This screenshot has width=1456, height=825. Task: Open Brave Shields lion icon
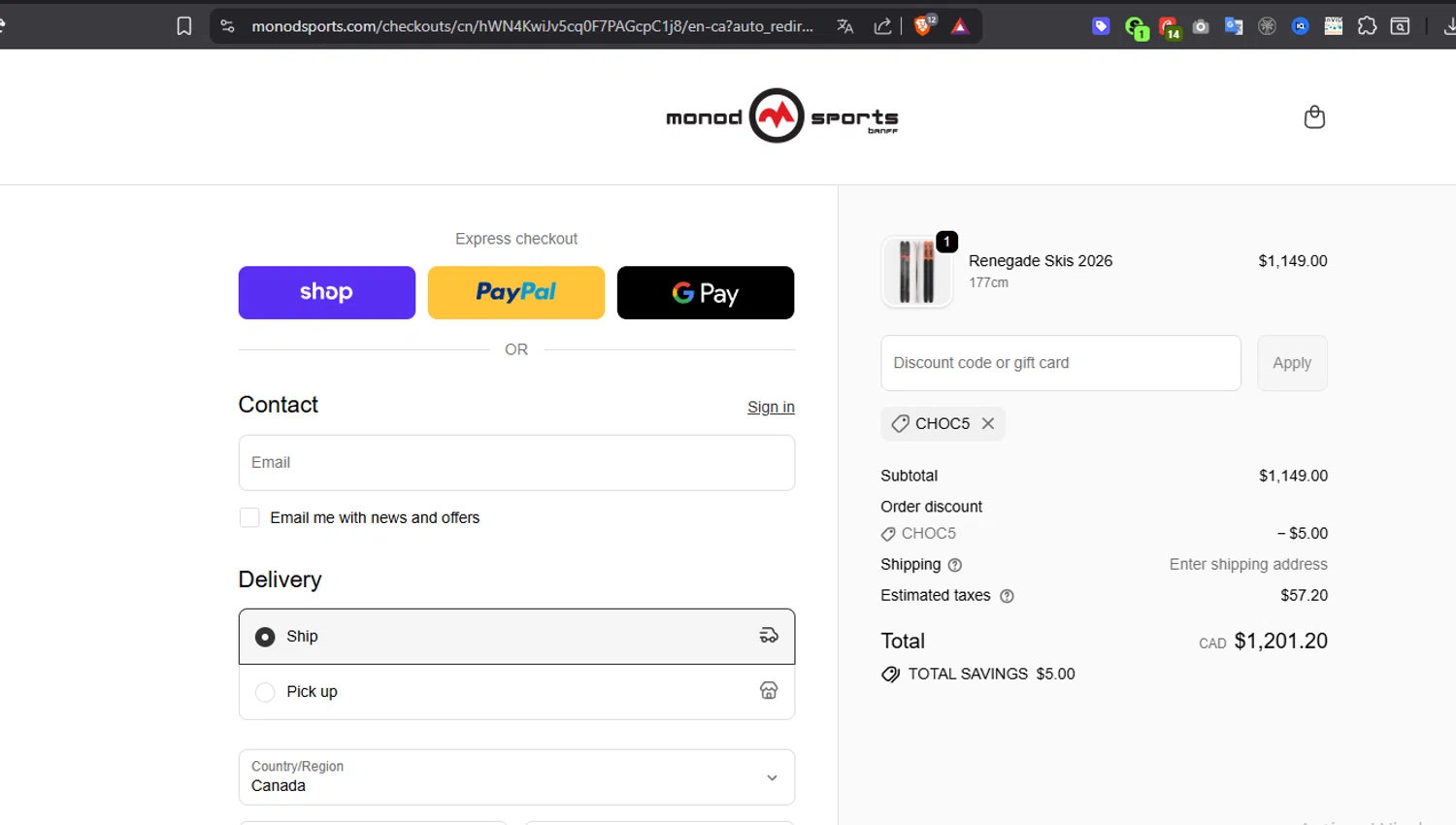tap(923, 26)
